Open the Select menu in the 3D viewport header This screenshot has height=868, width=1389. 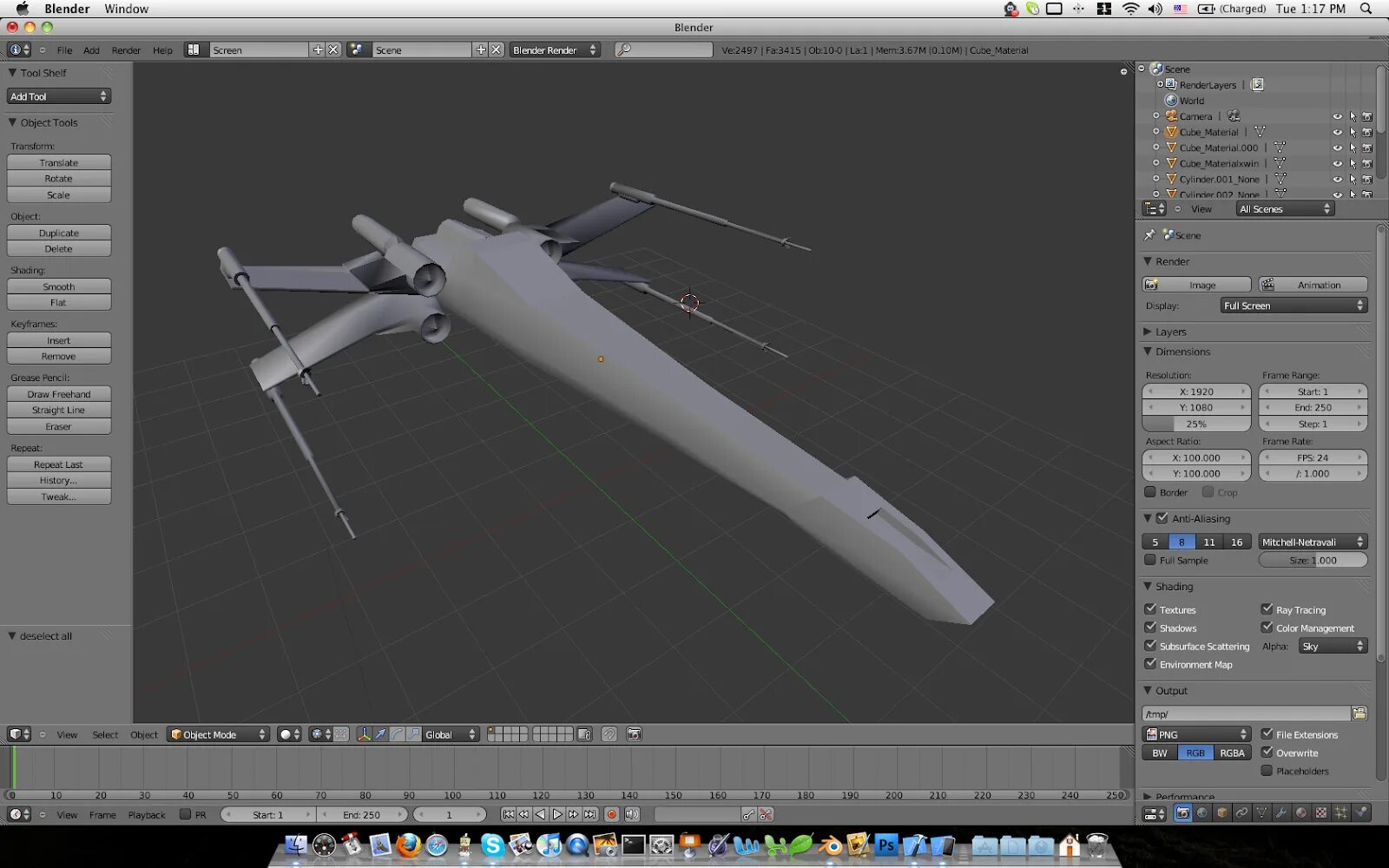click(x=105, y=735)
